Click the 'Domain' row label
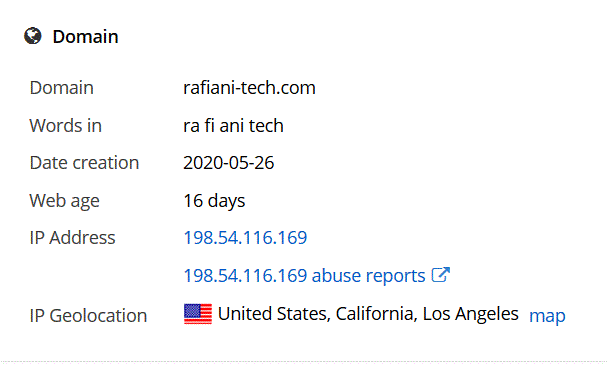Screen dimensions: 608x367 pyautogui.click(x=61, y=88)
